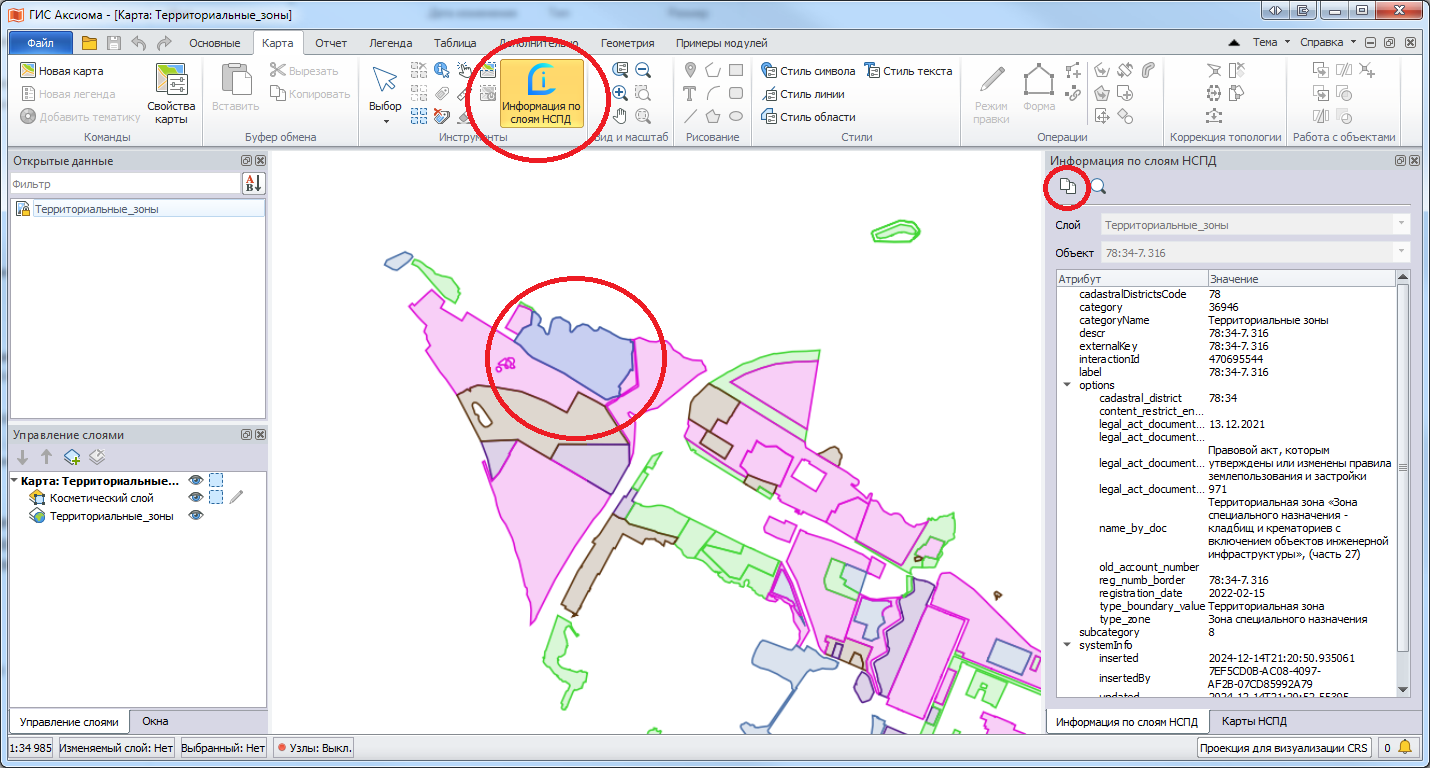Switch to the 'Таблица' ribbon tab
This screenshot has height=768, width=1430.
[x=455, y=43]
